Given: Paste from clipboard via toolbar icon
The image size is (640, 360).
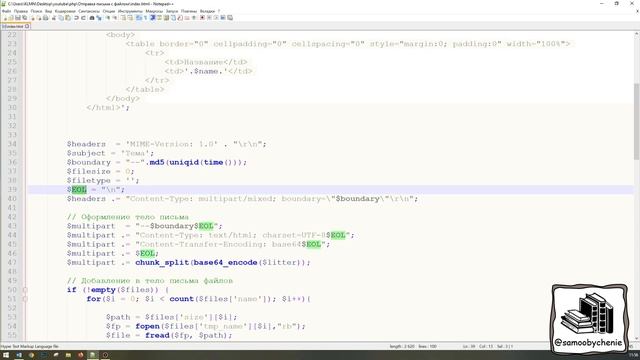Looking at the screenshot, I should click(67, 18).
